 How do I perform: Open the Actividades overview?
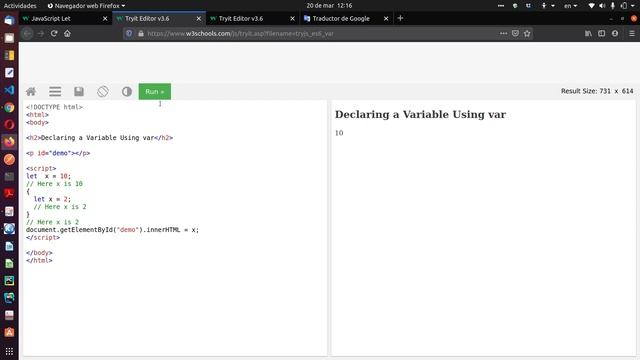coord(20,6)
